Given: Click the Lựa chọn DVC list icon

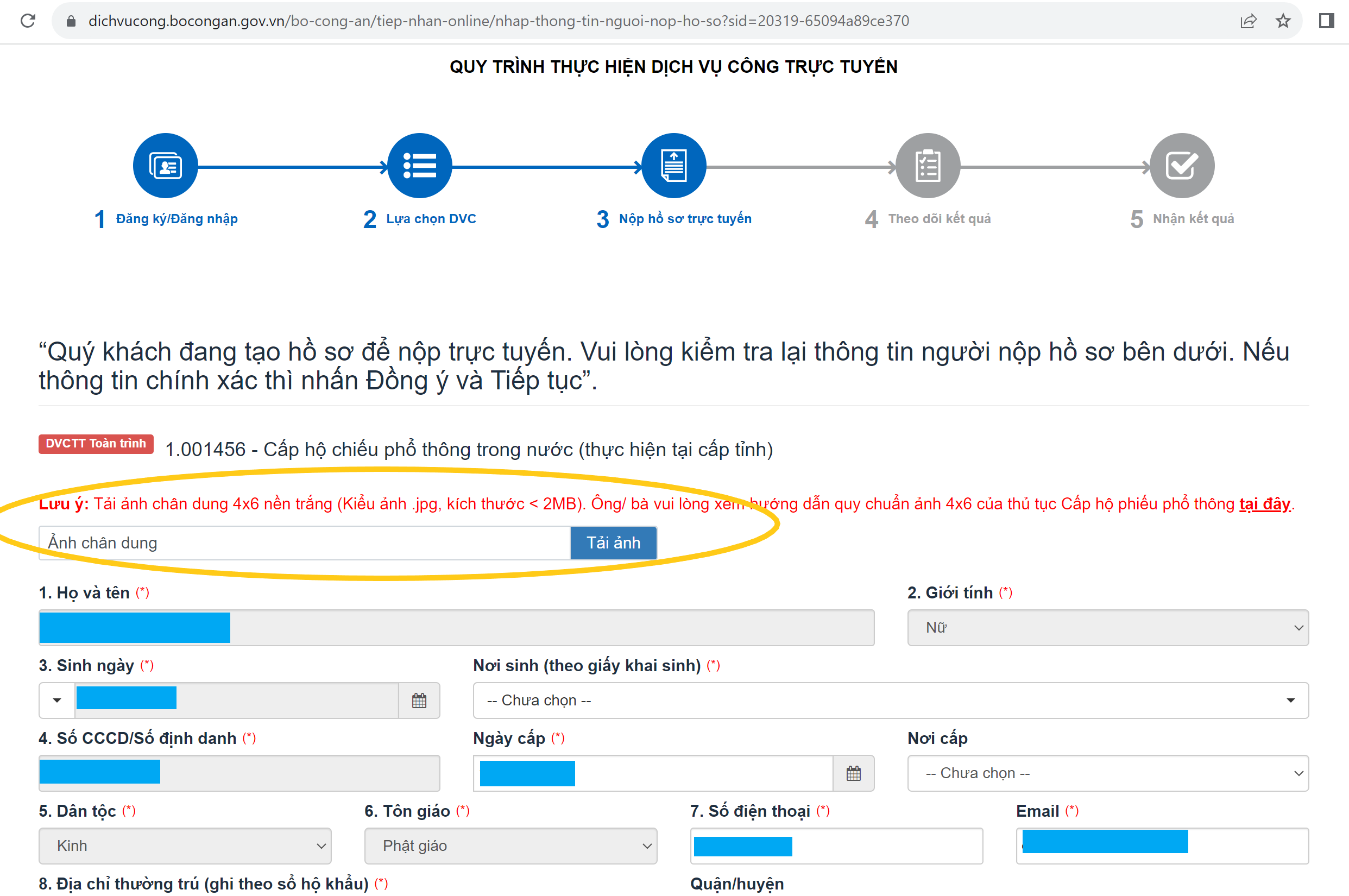Looking at the screenshot, I should (419, 166).
